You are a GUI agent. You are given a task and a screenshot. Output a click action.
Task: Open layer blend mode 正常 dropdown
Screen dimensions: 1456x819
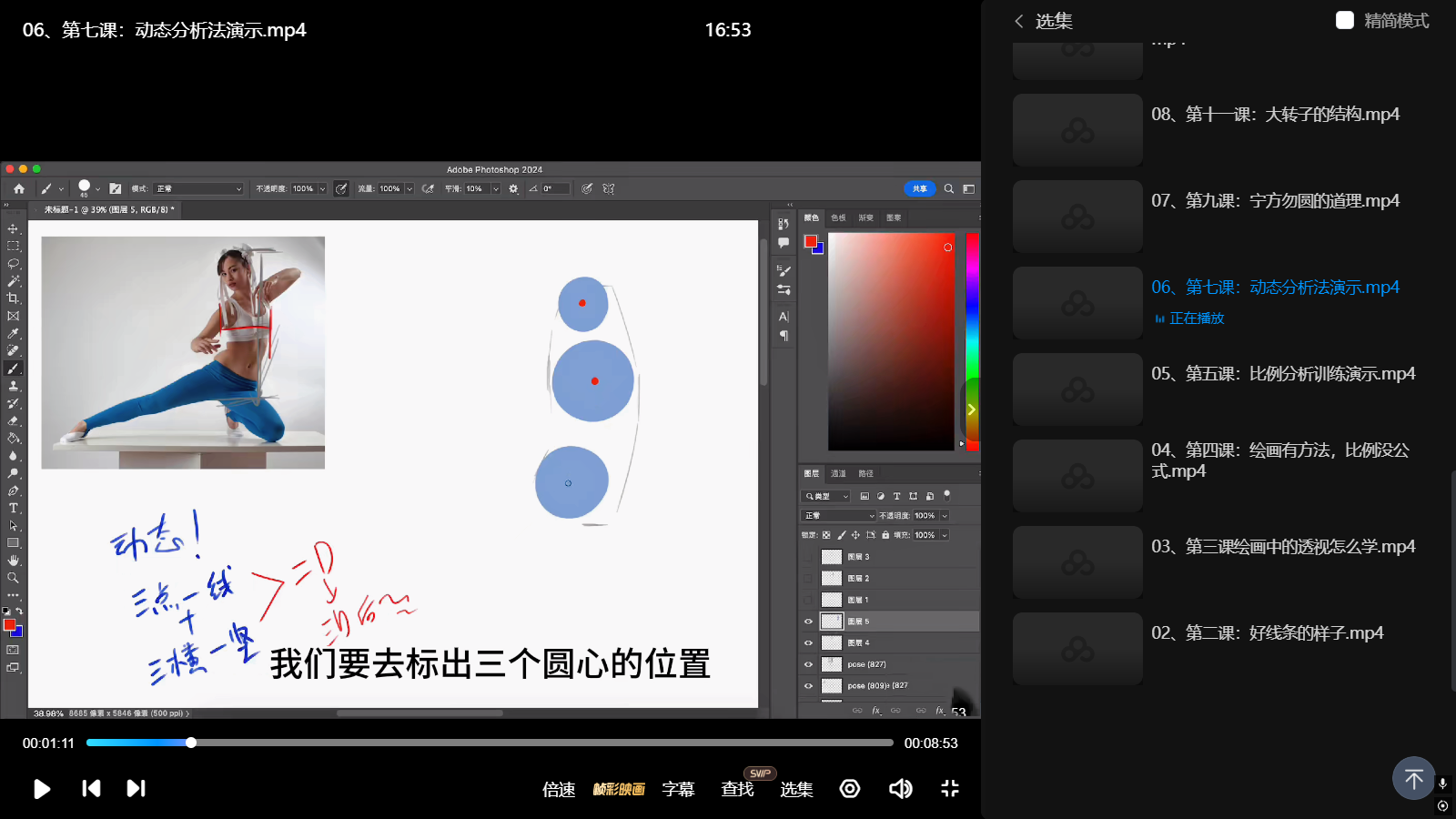pos(838,516)
